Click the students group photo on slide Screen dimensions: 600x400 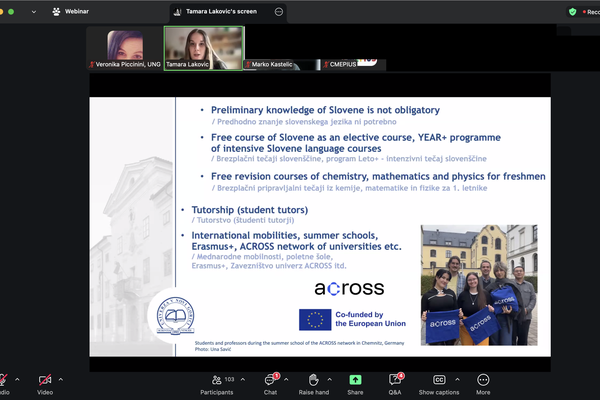tap(479, 285)
